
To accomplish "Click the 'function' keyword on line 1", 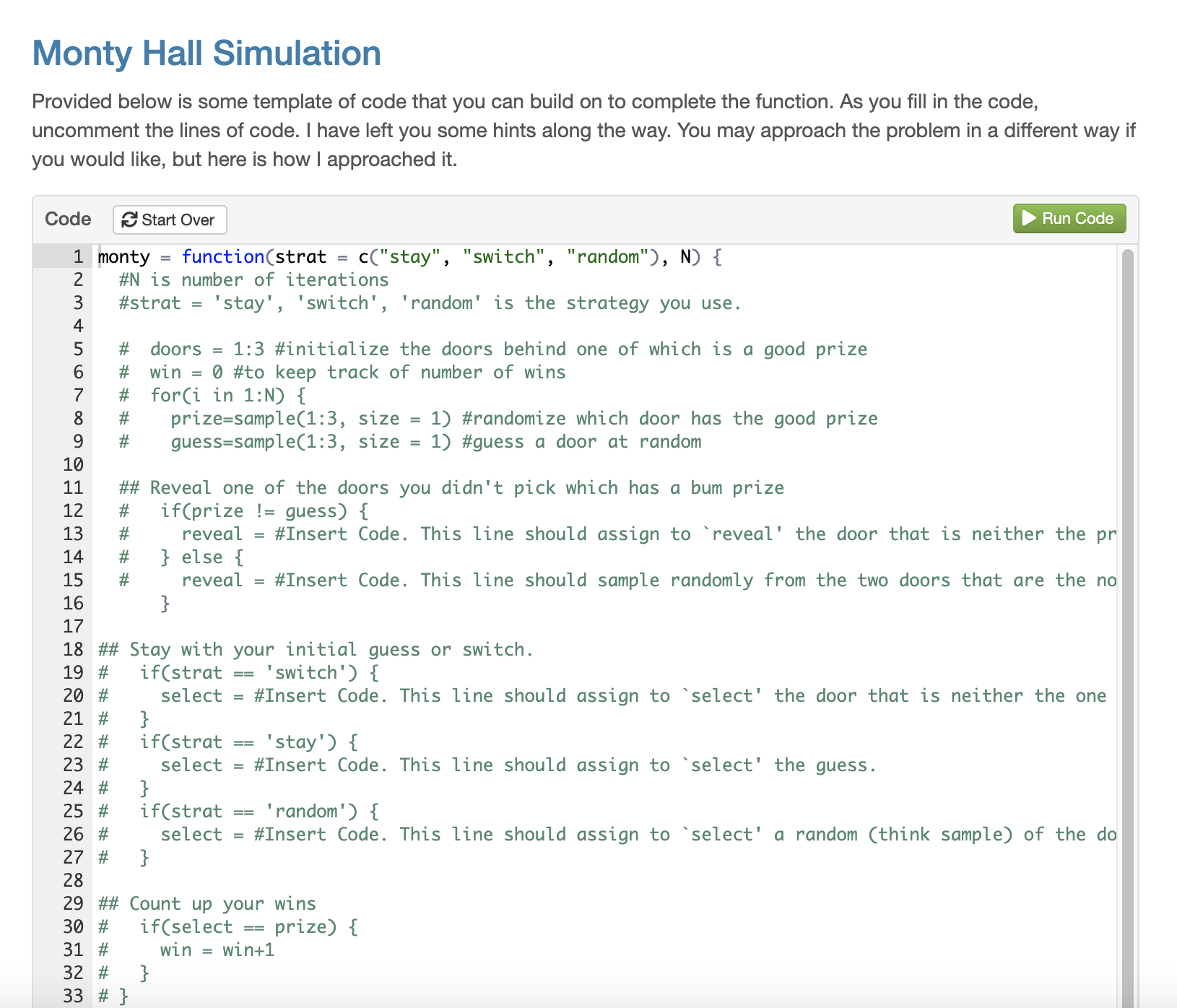I will point(222,256).
